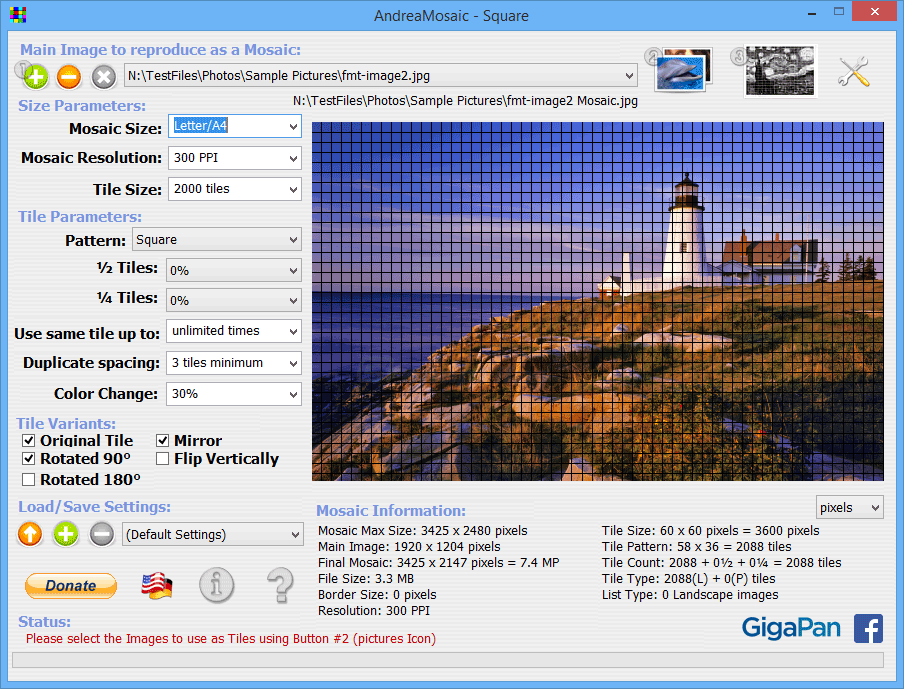The height and width of the screenshot is (689, 904).
Task: Open the question mark help icon
Action: click(280, 585)
